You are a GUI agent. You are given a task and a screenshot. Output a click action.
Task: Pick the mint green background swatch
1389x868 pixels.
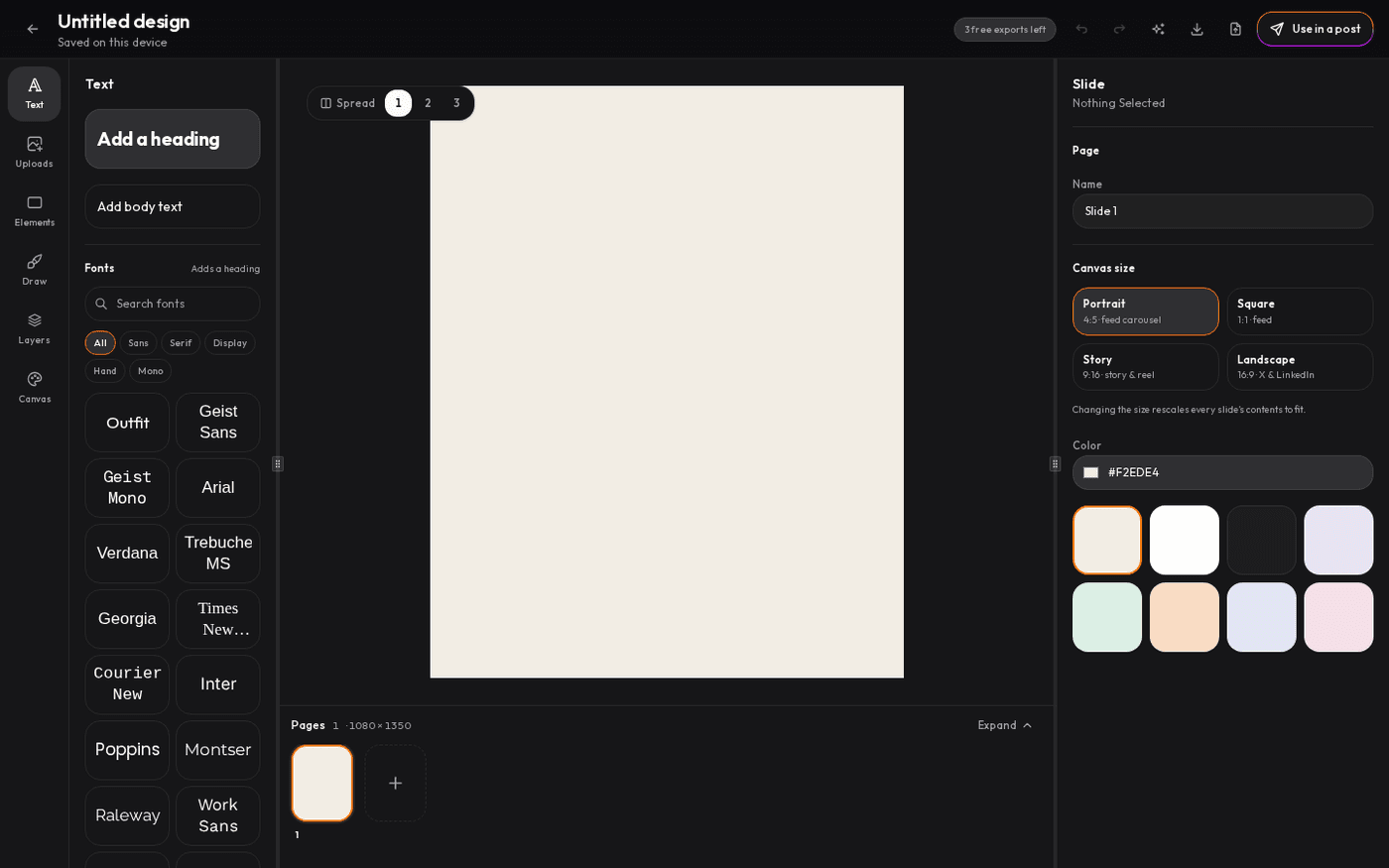click(1107, 617)
